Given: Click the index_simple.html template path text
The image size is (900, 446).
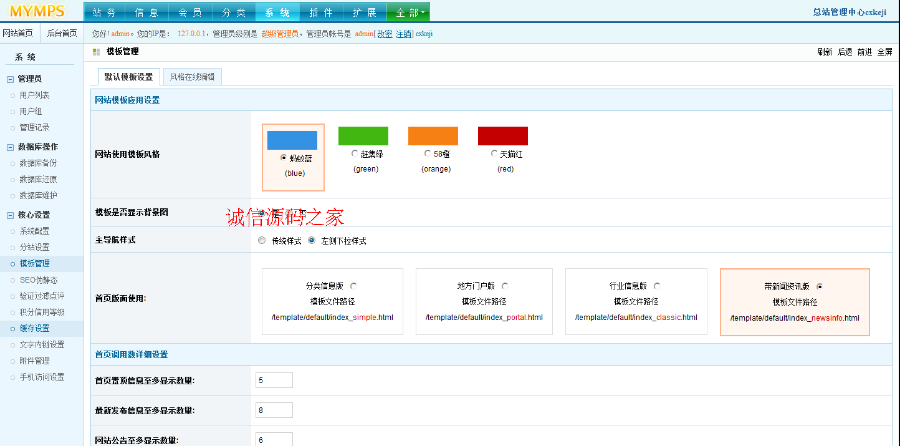Looking at the screenshot, I should pos(332,317).
